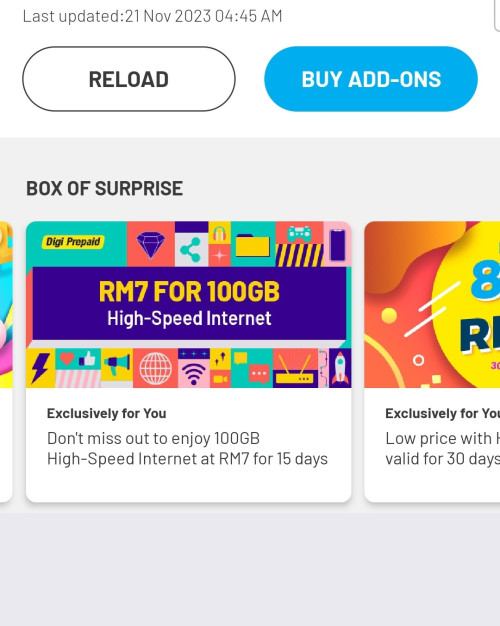Click the rocket icon in banner

point(340,368)
